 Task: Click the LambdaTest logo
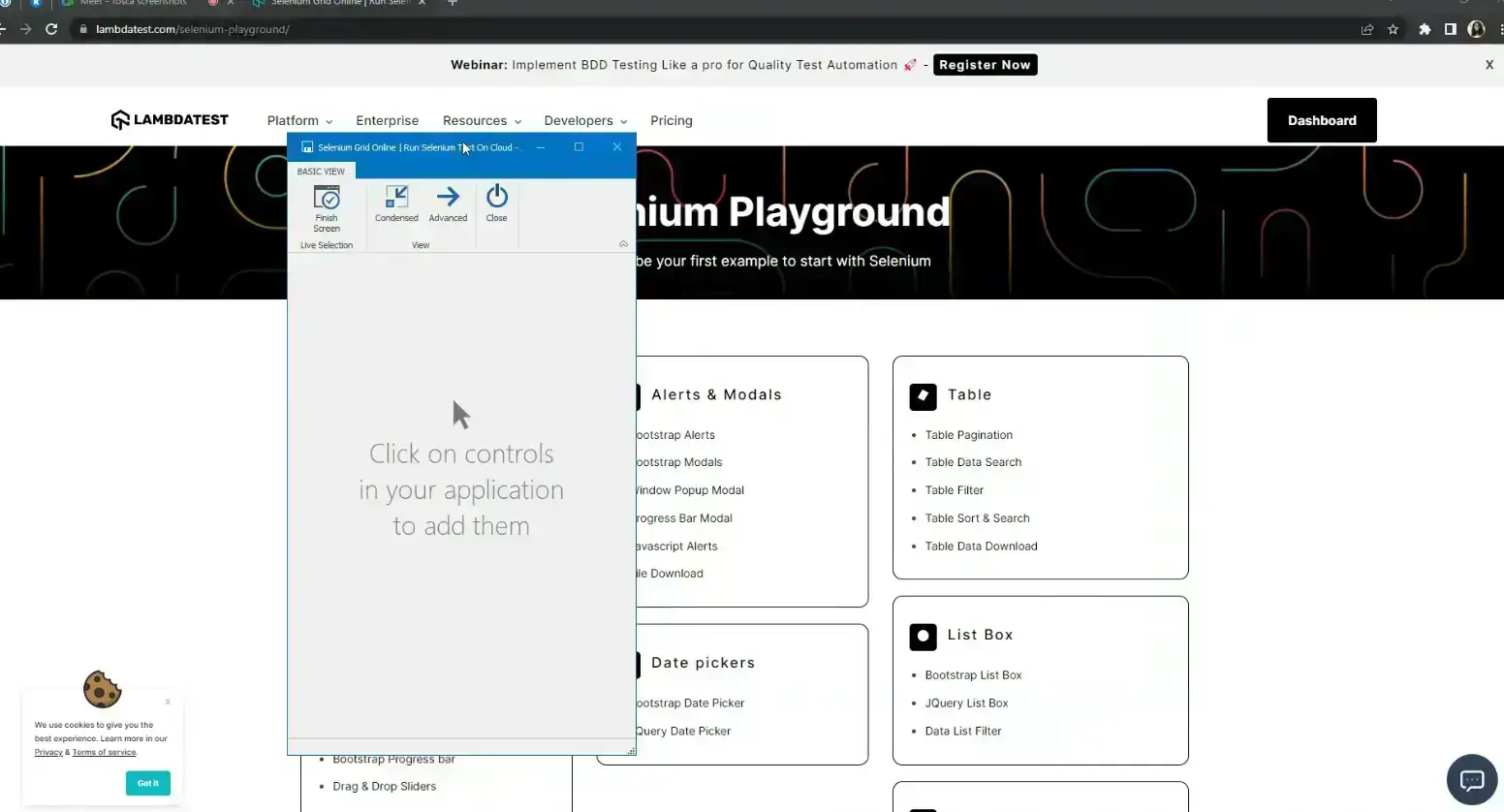[170, 120]
